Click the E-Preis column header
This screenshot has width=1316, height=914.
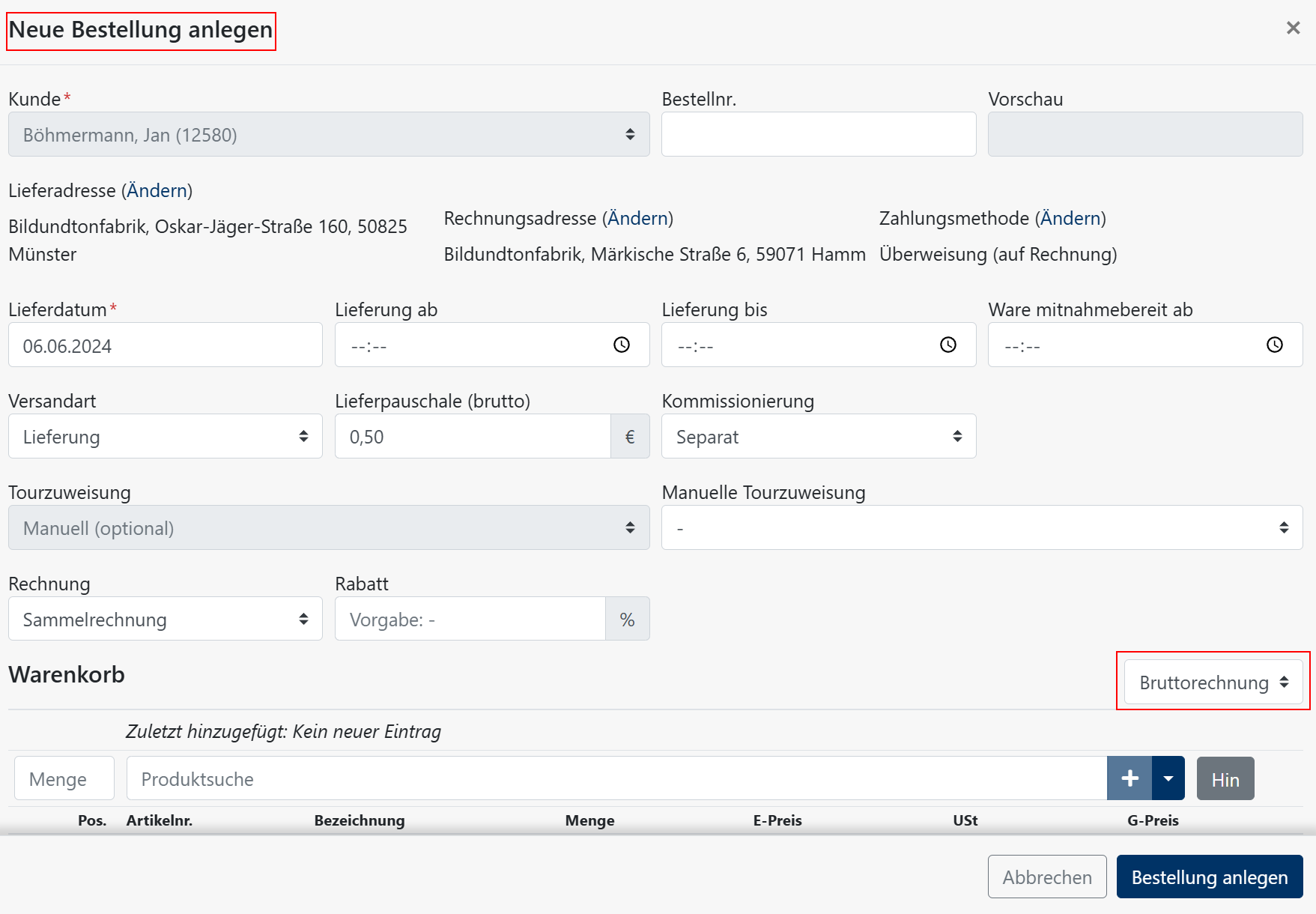click(777, 820)
